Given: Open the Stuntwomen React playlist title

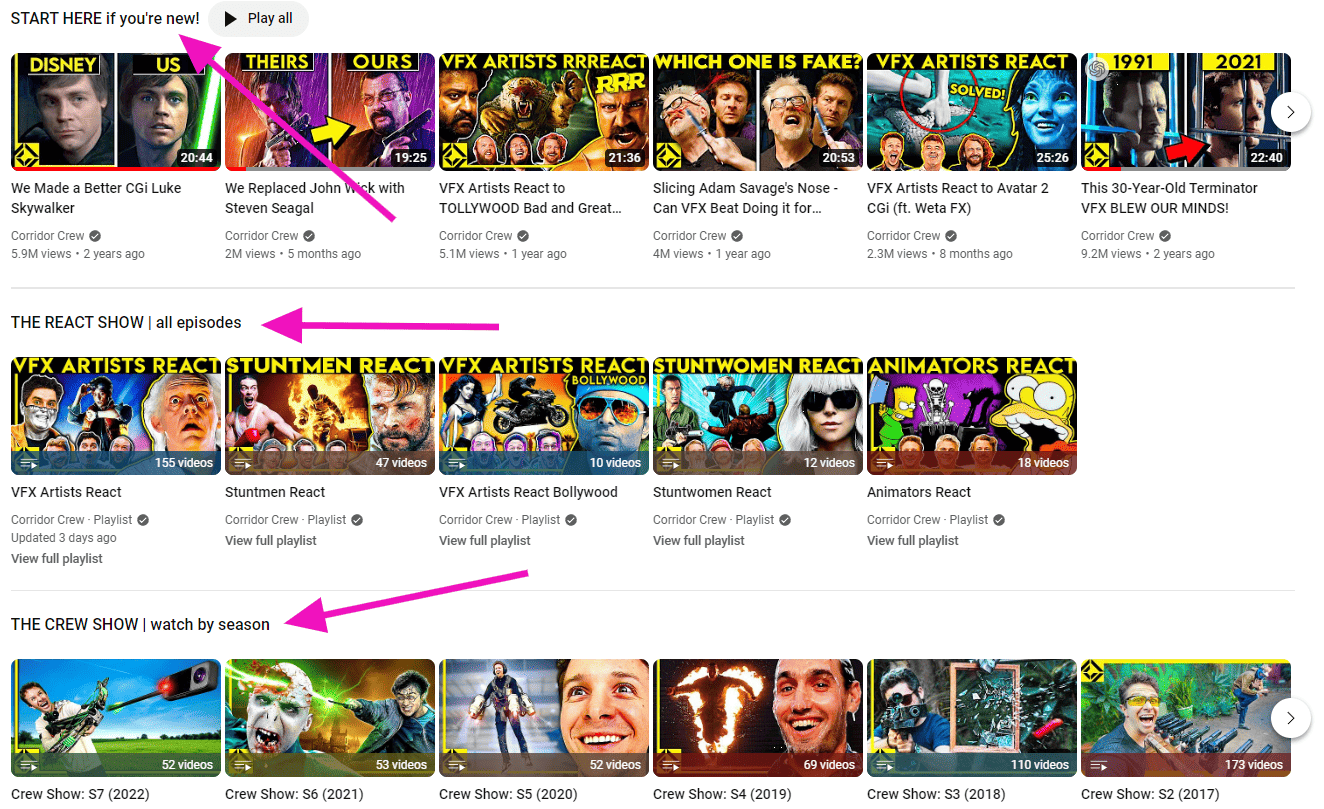Looking at the screenshot, I should pyautogui.click(x=712, y=492).
